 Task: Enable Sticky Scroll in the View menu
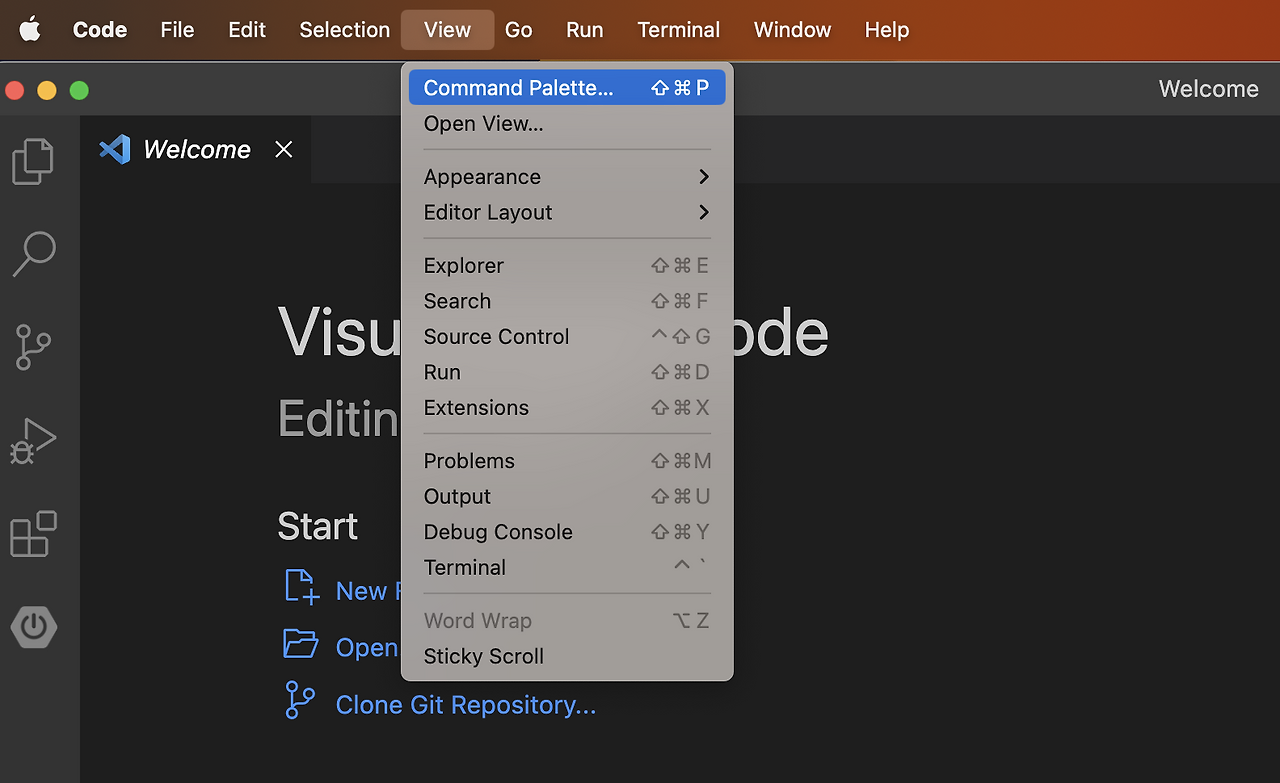483,656
